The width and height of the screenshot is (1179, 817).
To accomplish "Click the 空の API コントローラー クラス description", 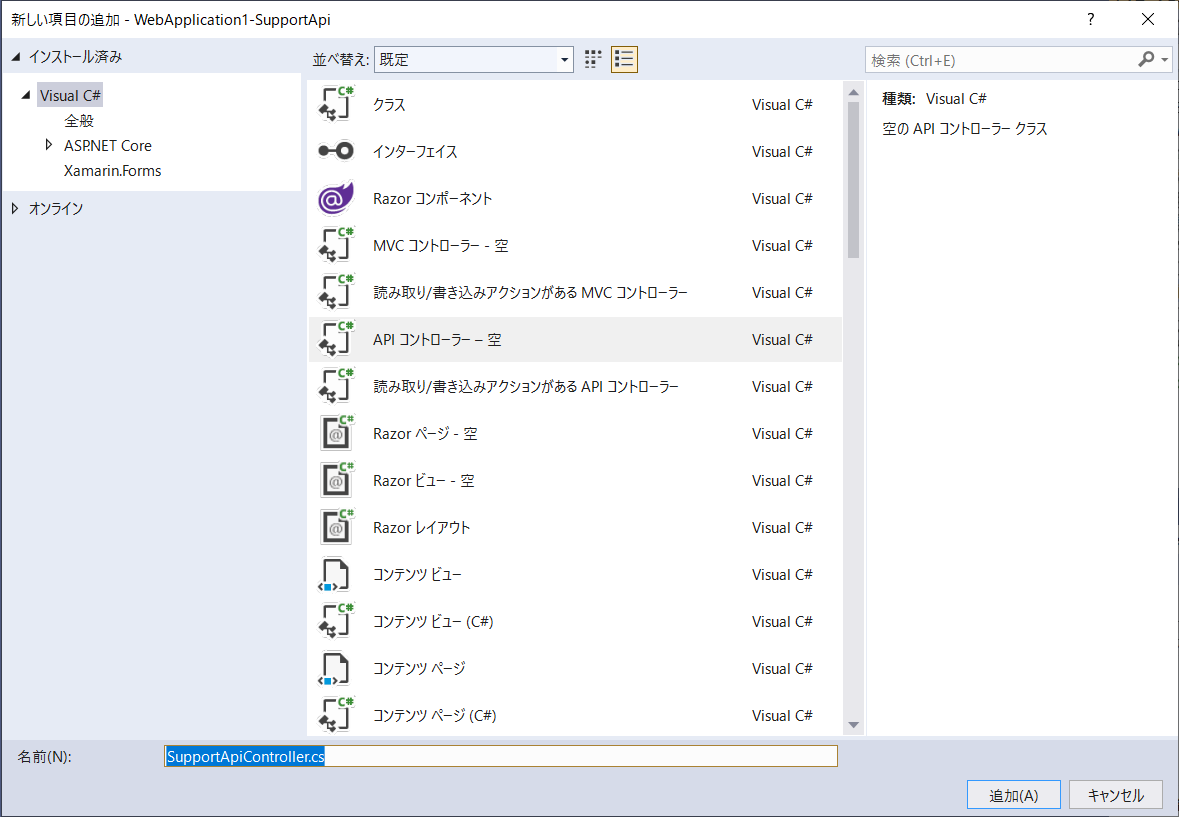I will coord(965,129).
